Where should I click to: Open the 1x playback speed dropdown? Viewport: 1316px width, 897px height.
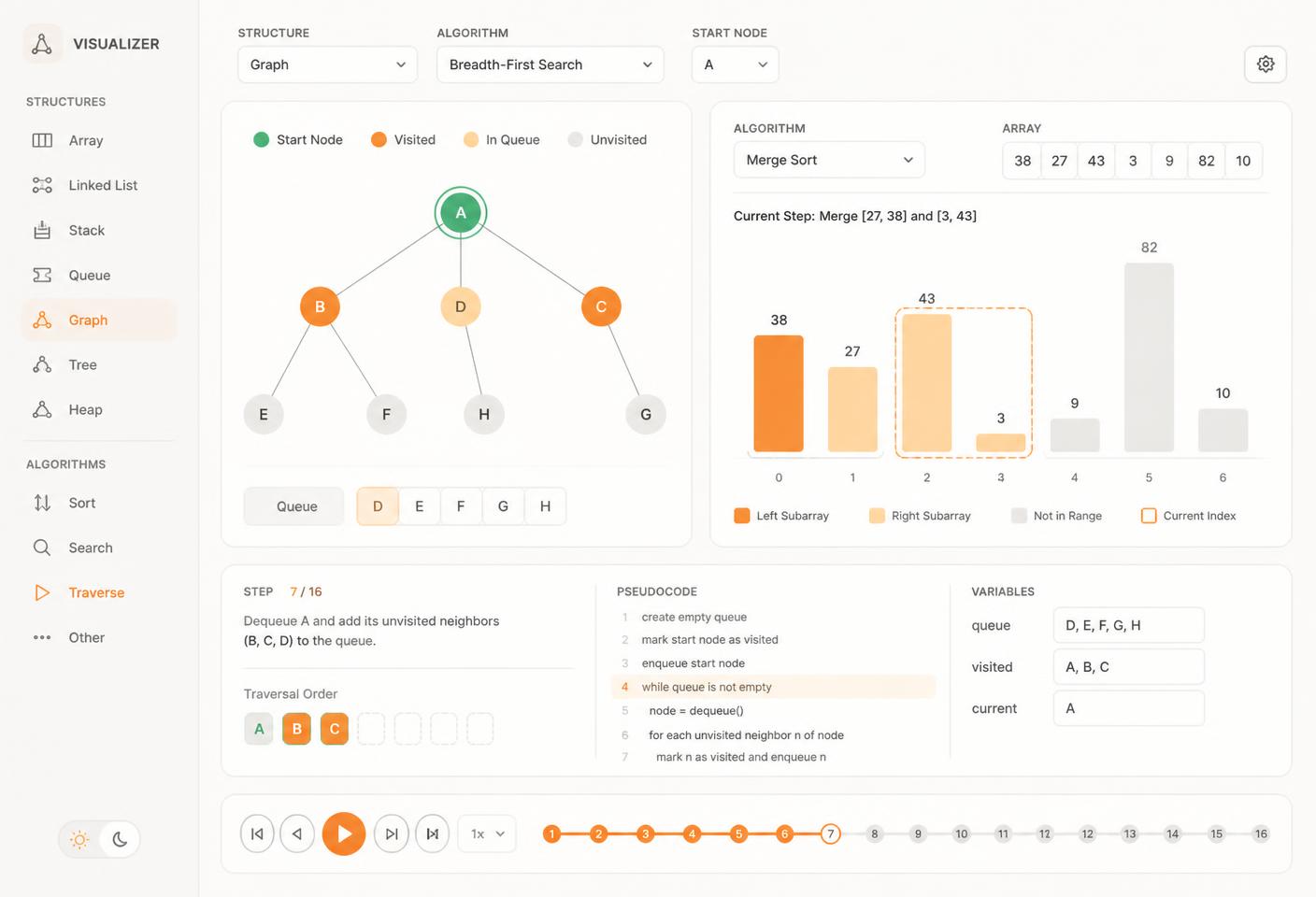pos(487,833)
